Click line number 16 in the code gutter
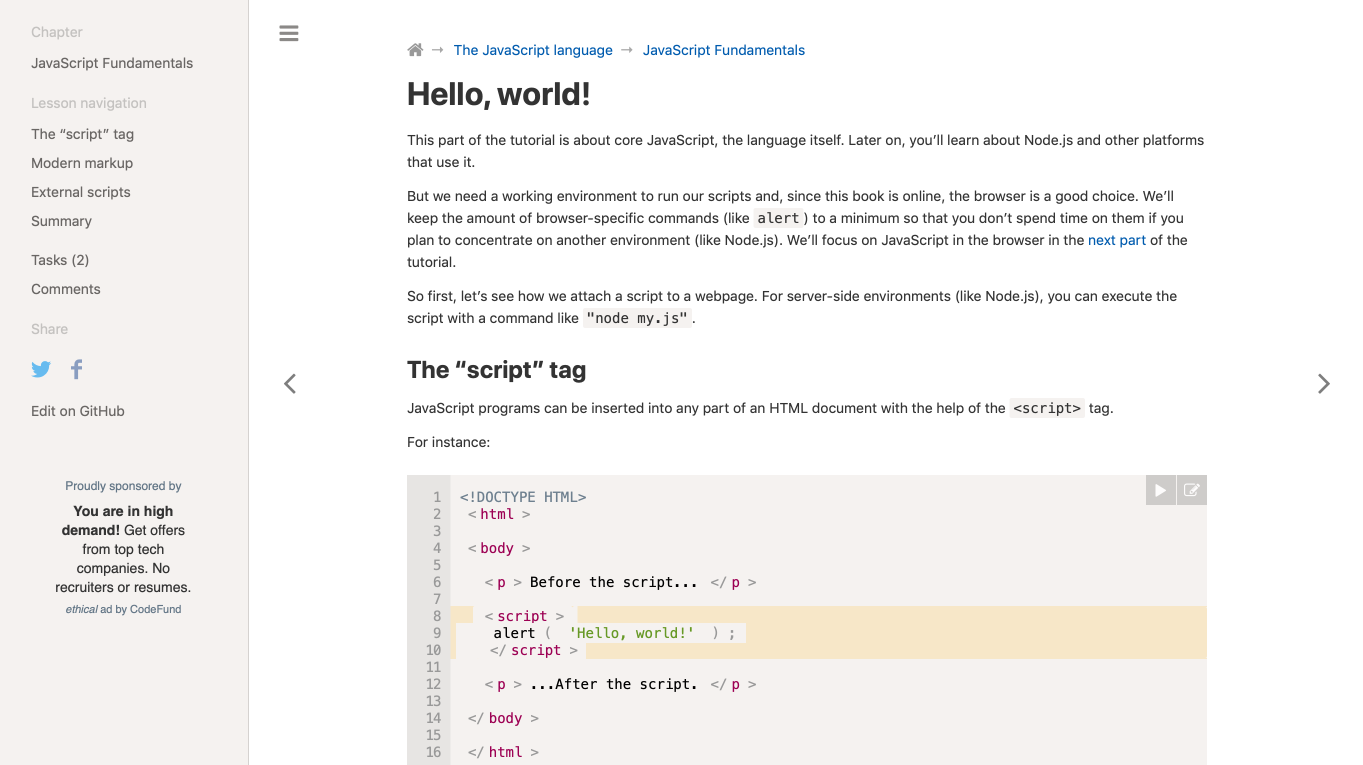This screenshot has height=765, width=1363. [433, 752]
